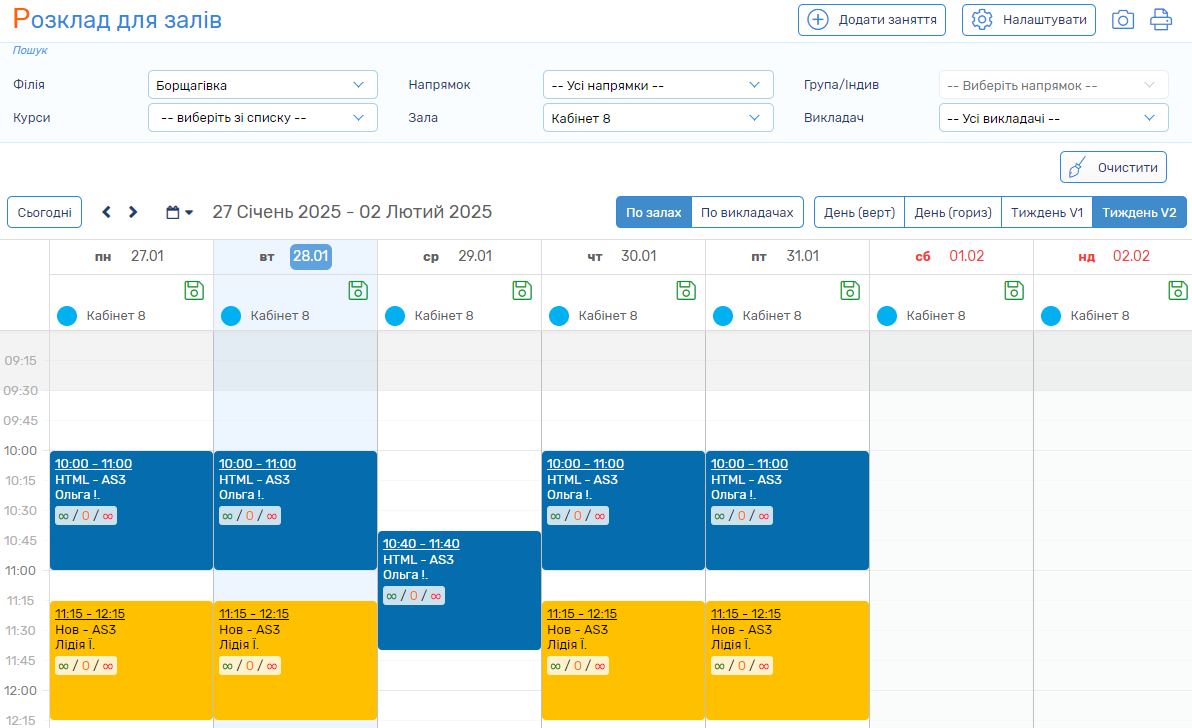Open Wednesday 10:40 - 11:40 HTML lesson
The height and width of the screenshot is (728, 1192).
(459, 590)
